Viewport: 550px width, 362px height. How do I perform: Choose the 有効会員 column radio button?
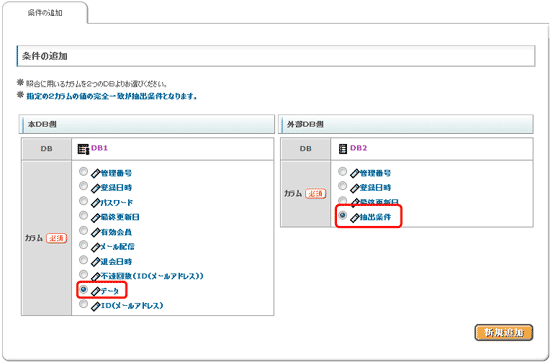point(83,230)
